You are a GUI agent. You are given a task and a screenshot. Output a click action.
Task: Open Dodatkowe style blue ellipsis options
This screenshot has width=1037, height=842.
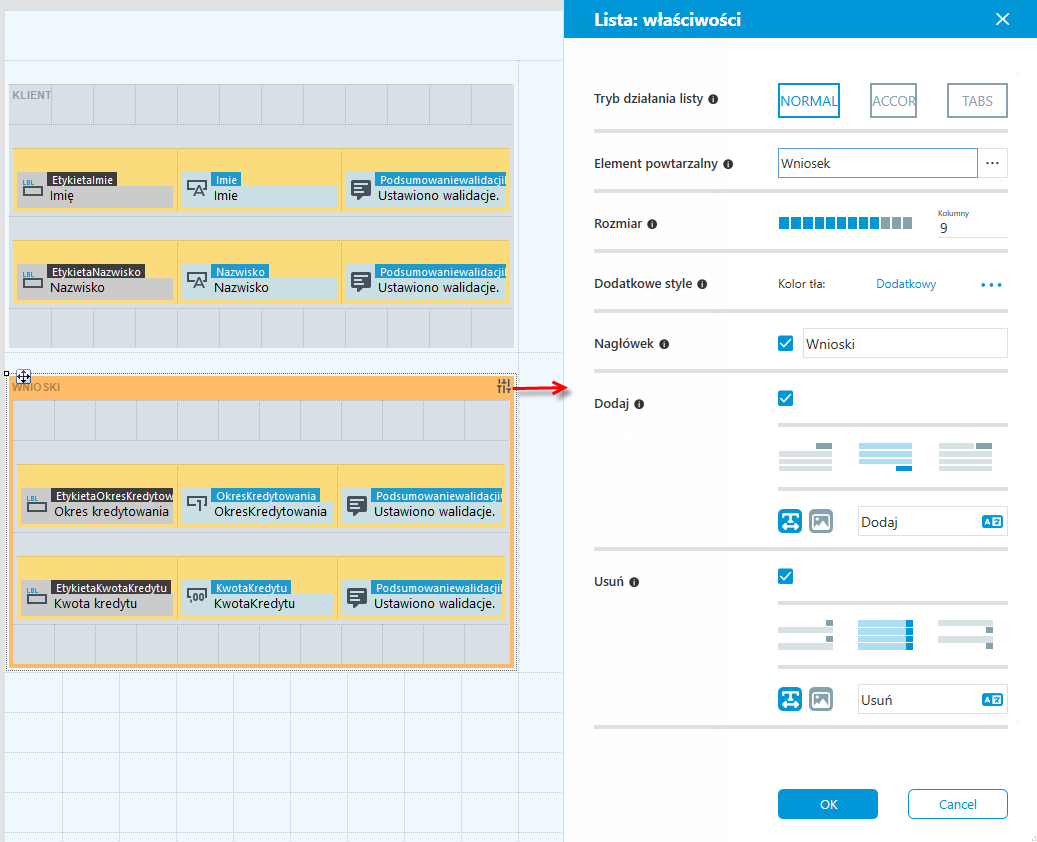(x=991, y=284)
